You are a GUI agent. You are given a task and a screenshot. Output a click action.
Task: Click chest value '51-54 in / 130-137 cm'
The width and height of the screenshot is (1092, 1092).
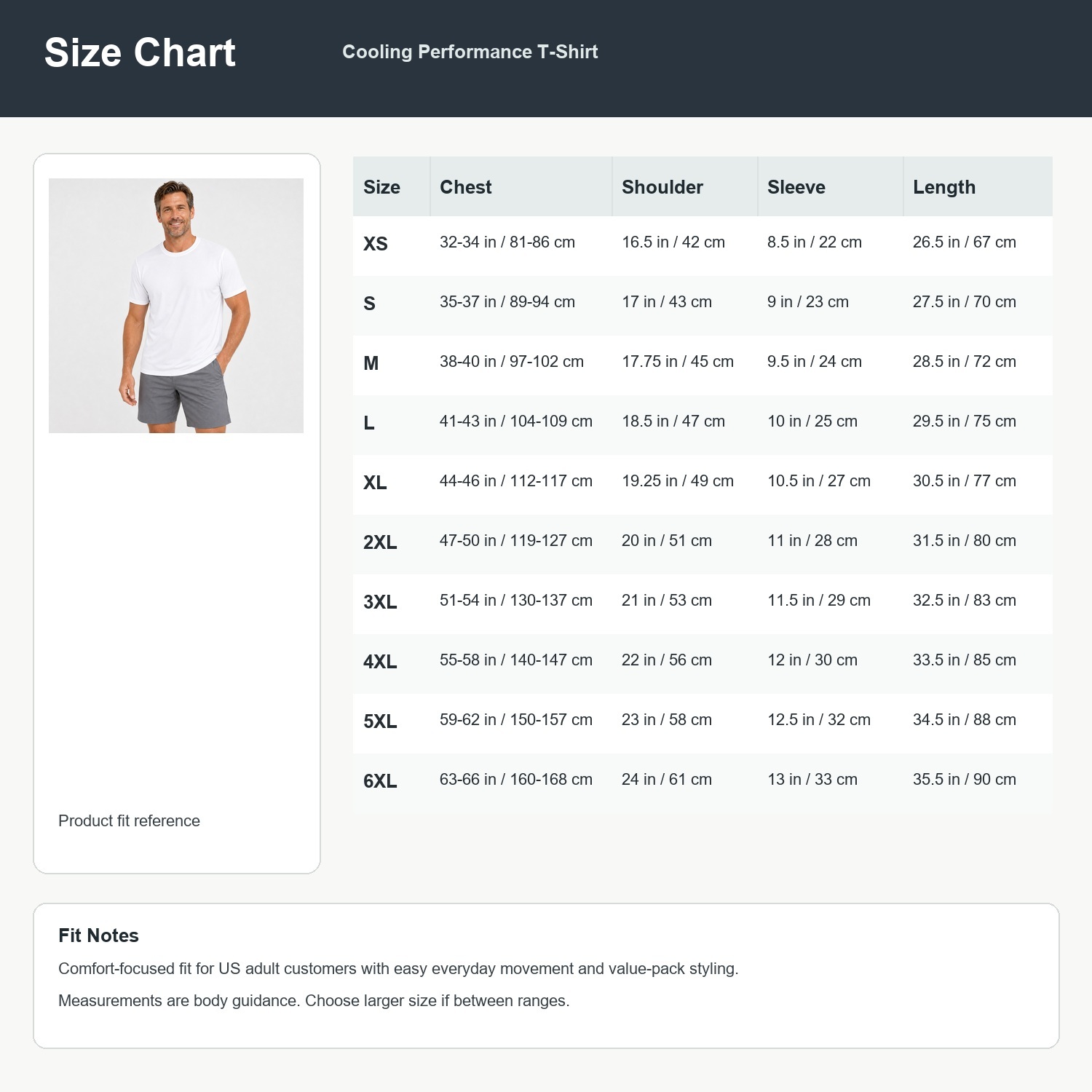pyautogui.click(x=516, y=601)
